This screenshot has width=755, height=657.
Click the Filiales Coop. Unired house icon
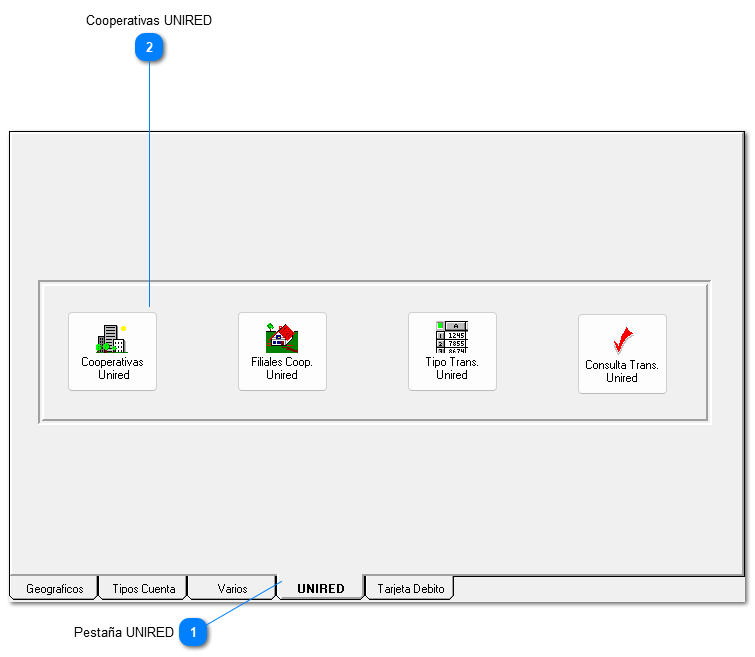[x=282, y=335]
